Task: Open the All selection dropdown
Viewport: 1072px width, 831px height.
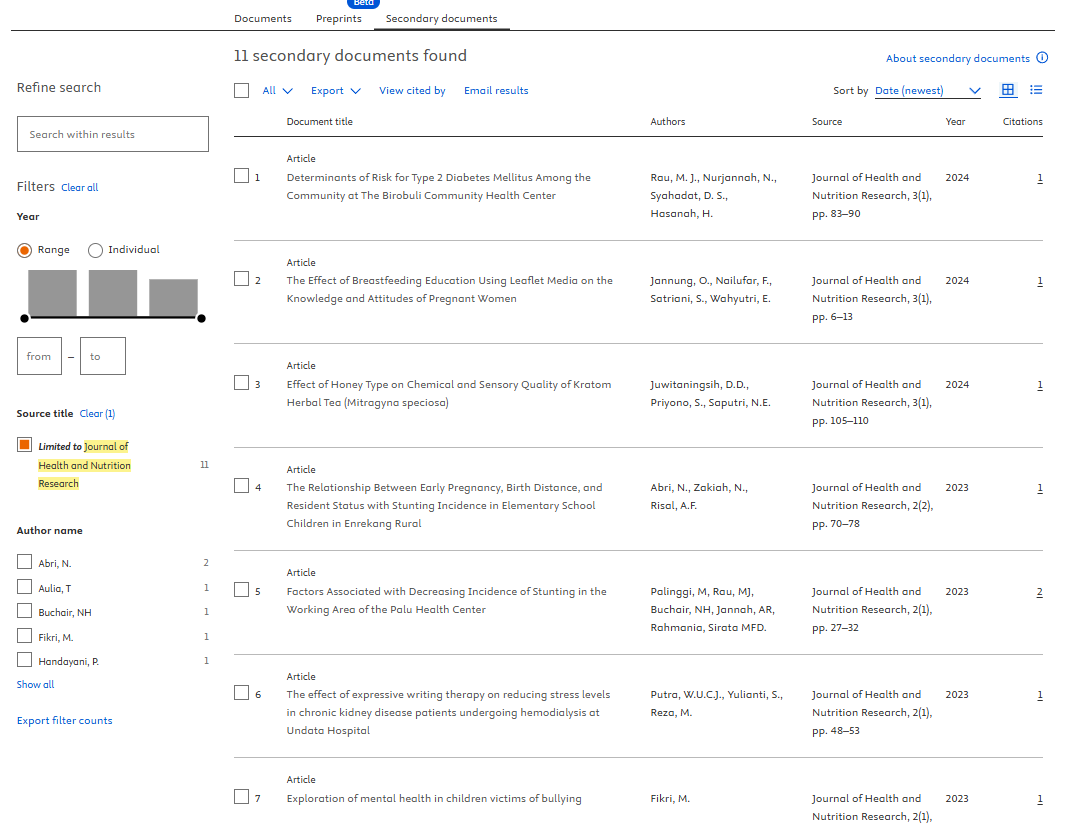Action: pyautogui.click(x=278, y=90)
